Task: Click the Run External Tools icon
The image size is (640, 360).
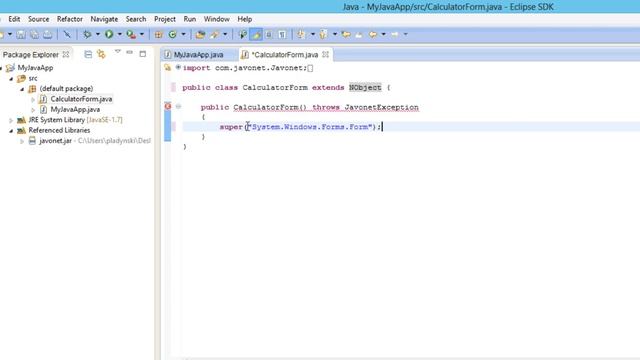Action: point(131,35)
